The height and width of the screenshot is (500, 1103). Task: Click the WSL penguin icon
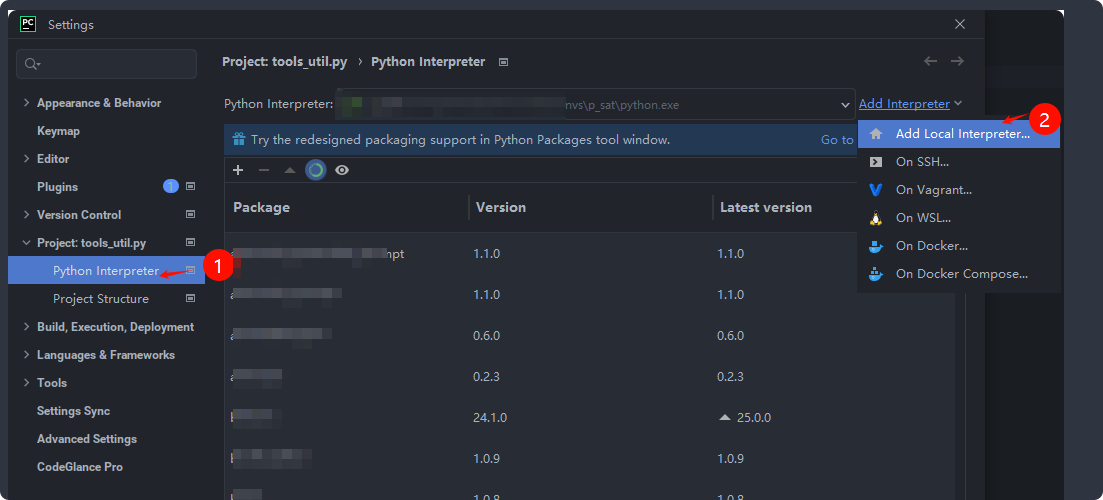pos(876,218)
